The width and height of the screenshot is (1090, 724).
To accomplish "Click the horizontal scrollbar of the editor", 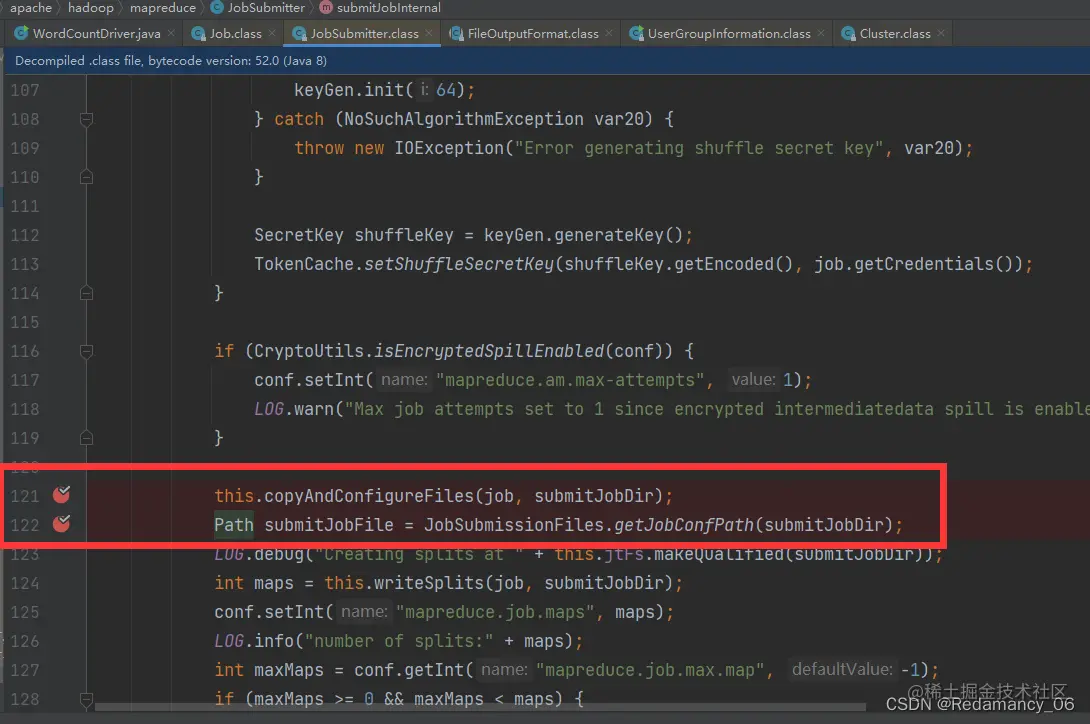I will coord(480,707).
